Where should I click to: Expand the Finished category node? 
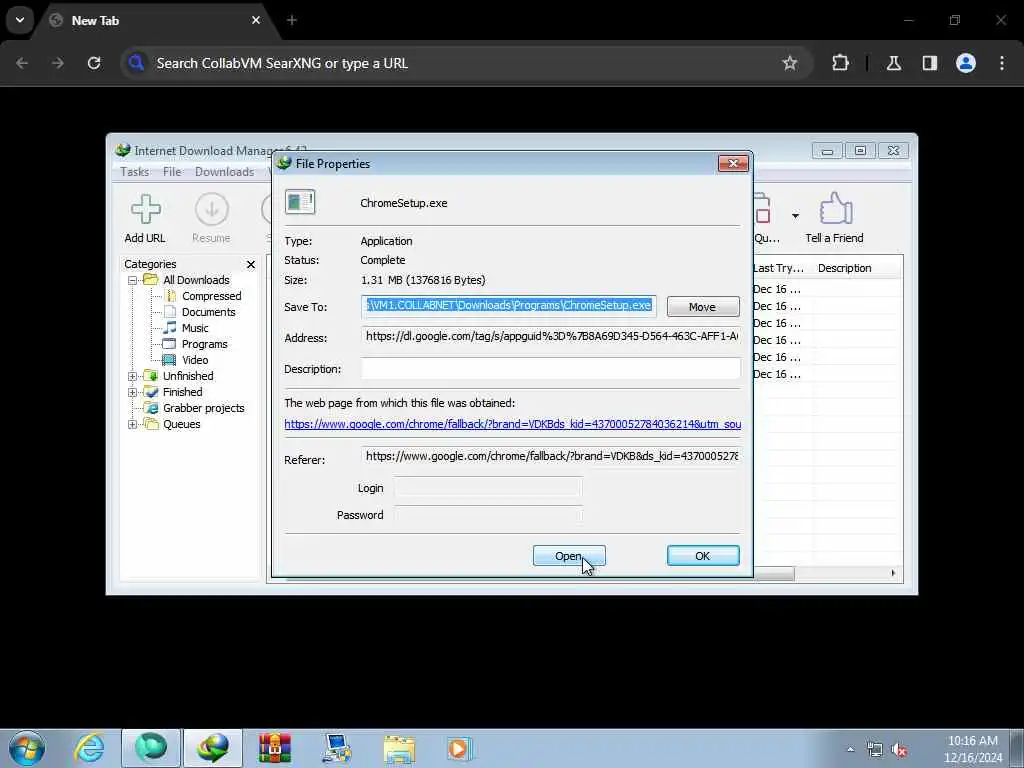tap(132, 392)
